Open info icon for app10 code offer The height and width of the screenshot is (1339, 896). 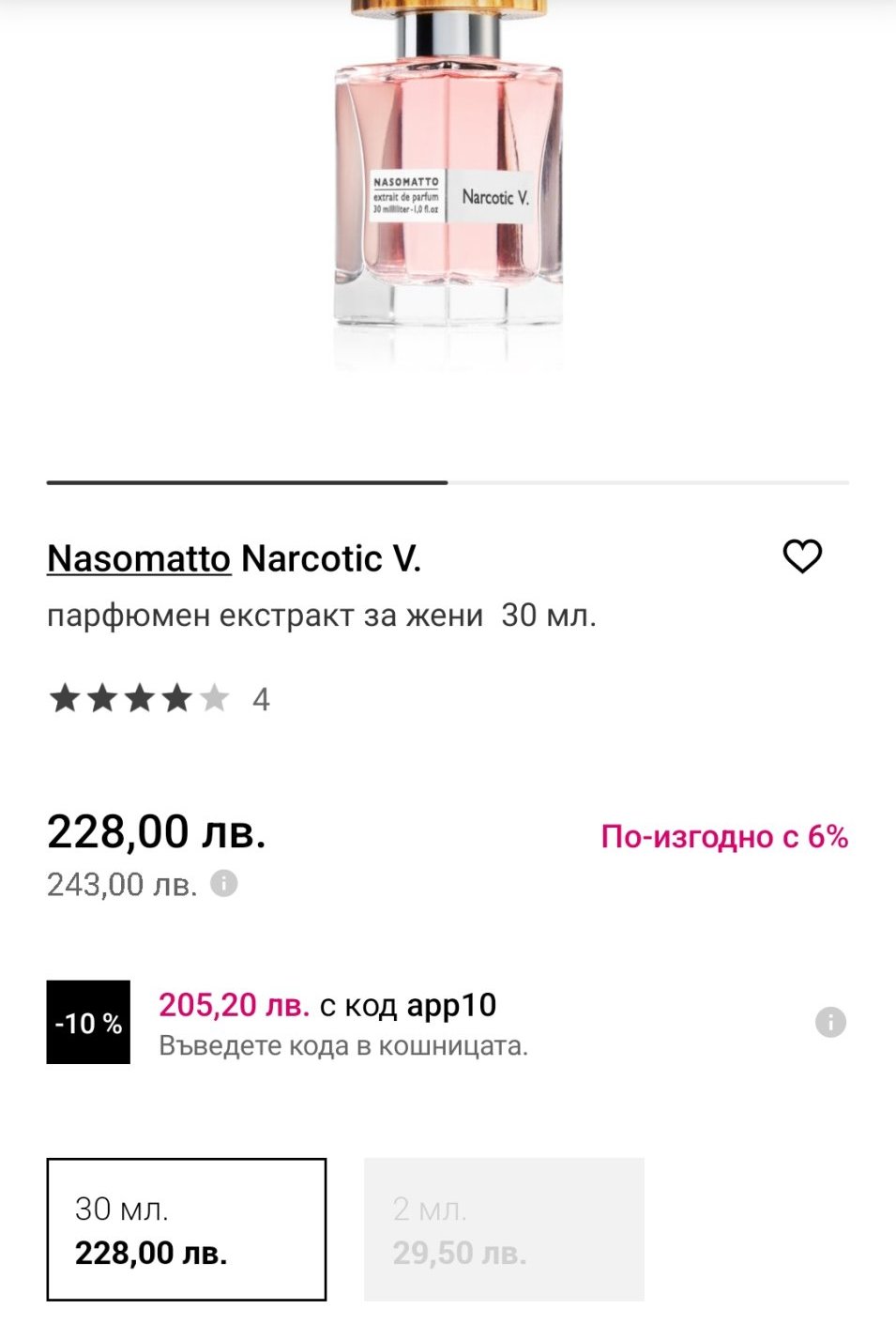tap(830, 1022)
